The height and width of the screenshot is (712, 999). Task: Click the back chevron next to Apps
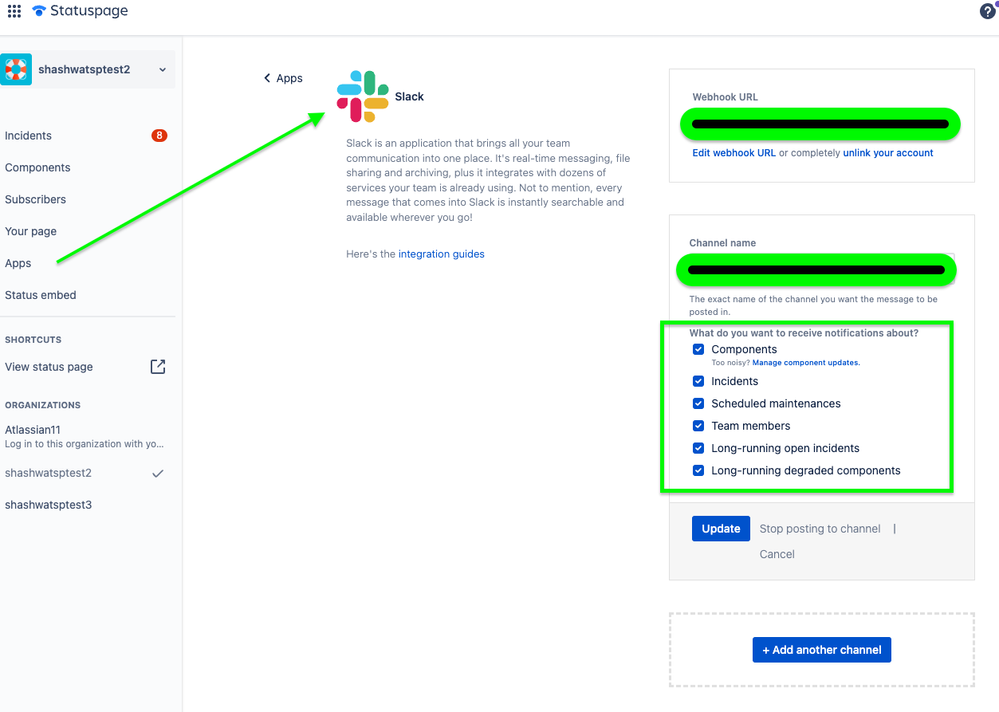click(267, 78)
